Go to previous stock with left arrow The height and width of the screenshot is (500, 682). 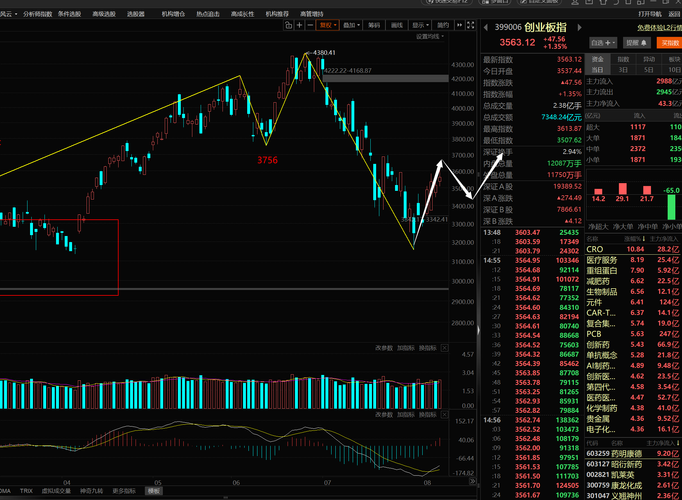(x=485, y=27)
